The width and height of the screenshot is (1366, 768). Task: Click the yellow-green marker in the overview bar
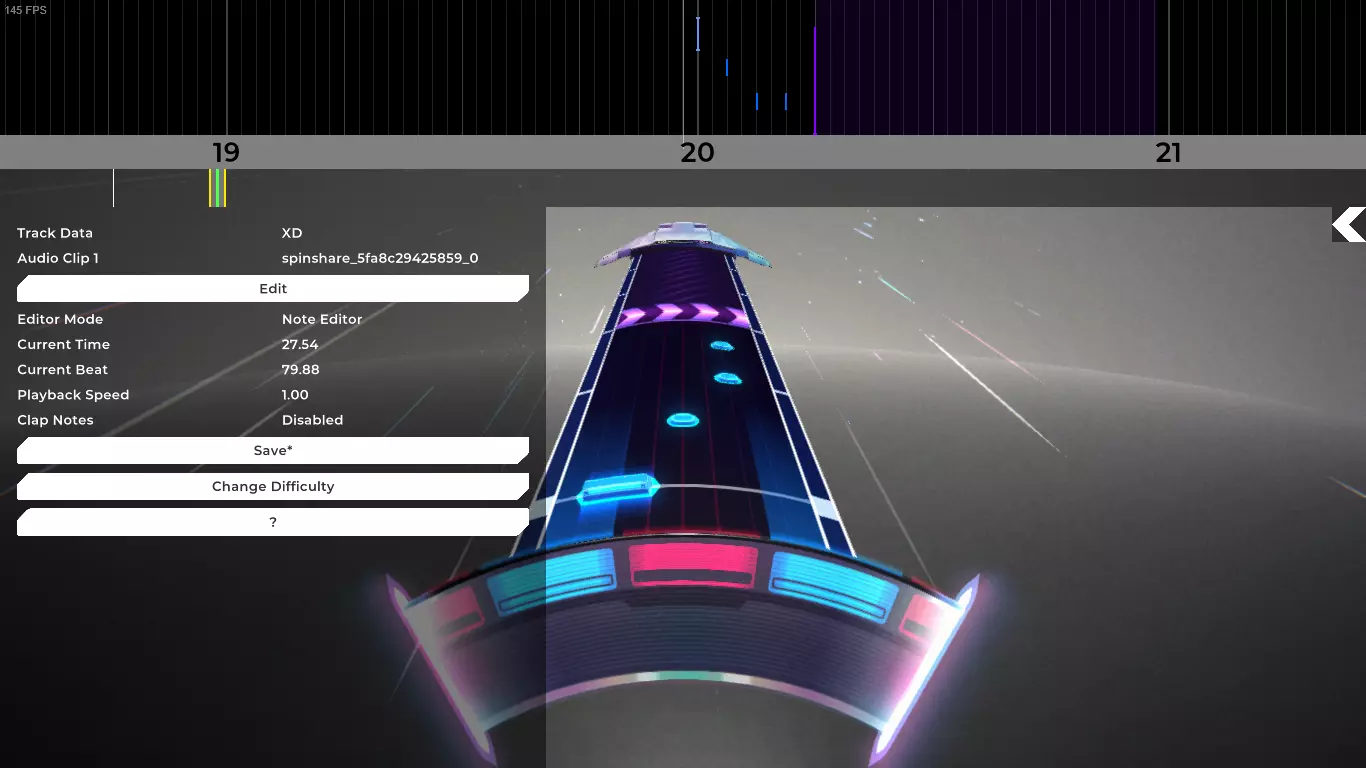[x=217, y=188]
